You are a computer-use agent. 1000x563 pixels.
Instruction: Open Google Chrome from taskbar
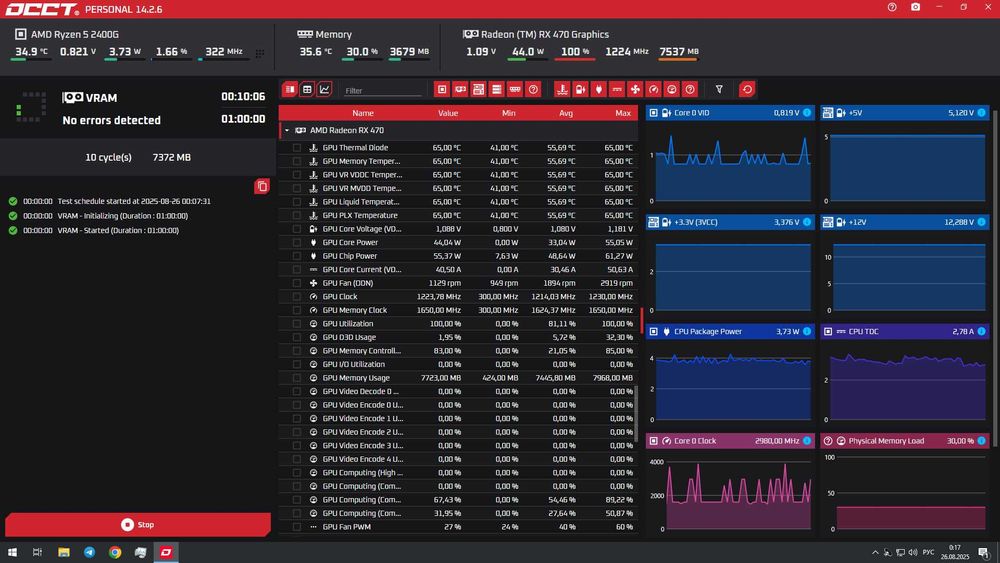115,552
